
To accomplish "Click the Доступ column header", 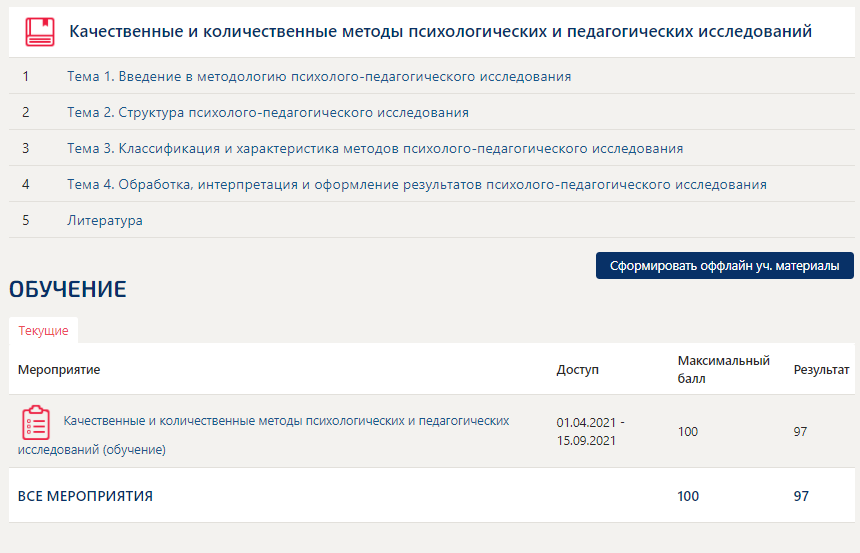I will pos(577,370).
